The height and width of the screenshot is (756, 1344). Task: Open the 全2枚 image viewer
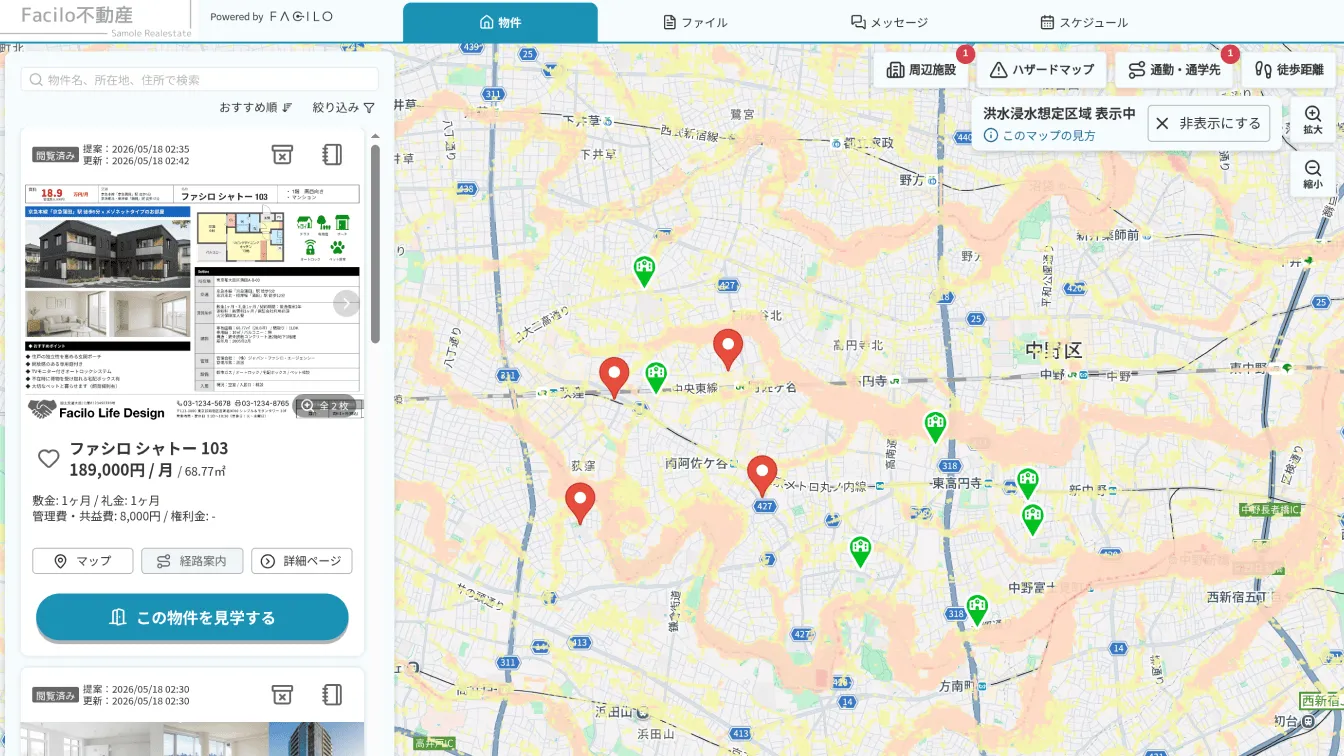[326, 406]
